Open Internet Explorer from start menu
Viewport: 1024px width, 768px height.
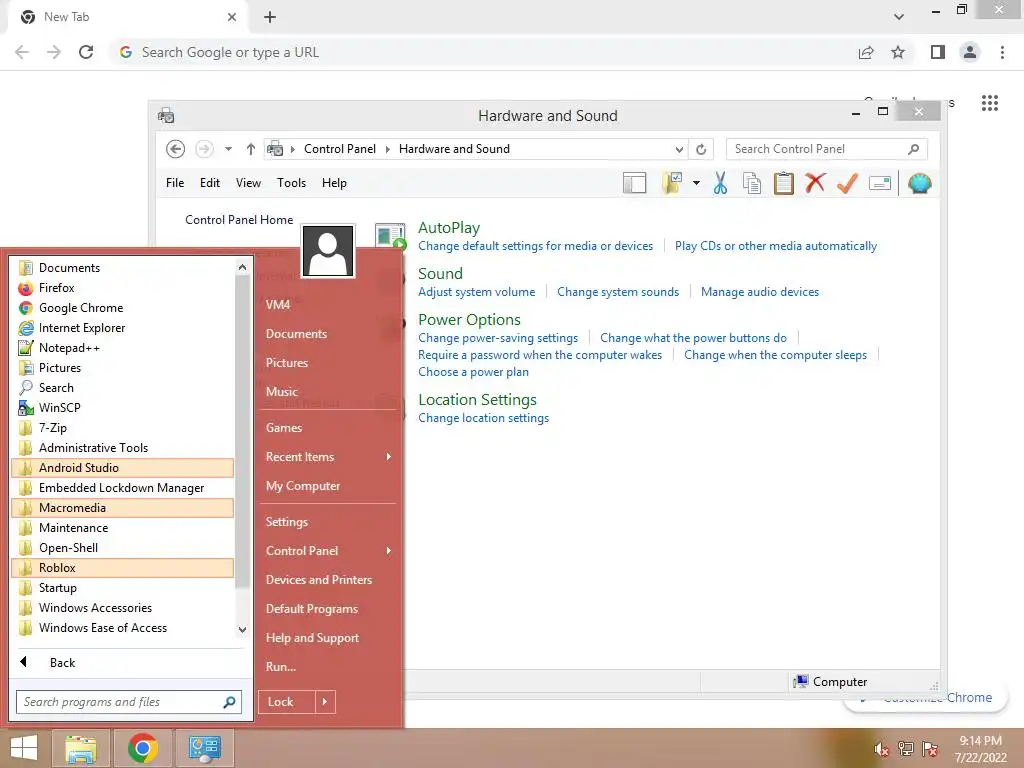click(122, 328)
